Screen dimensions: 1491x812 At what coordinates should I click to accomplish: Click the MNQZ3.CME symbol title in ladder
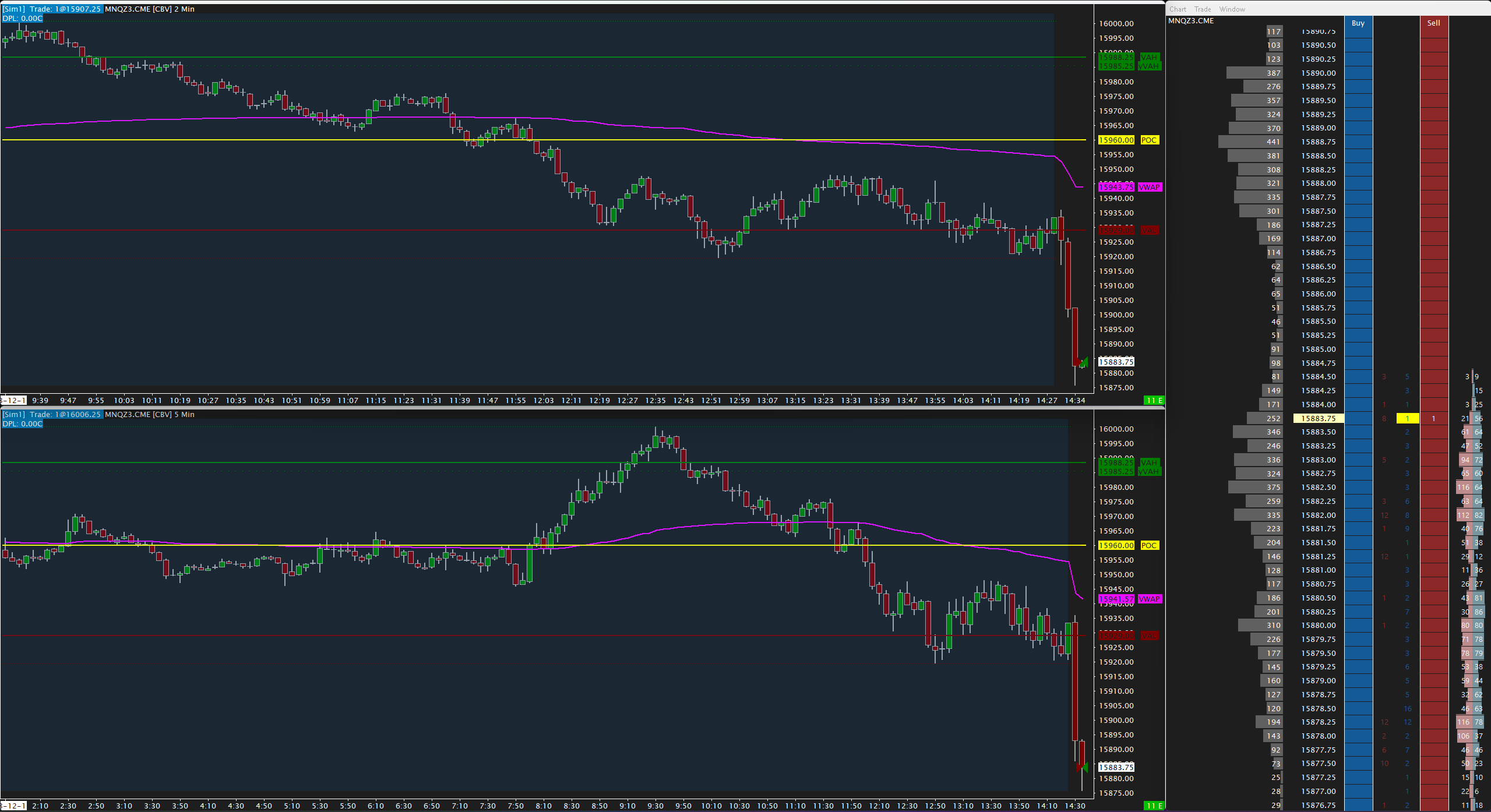coord(1191,20)
